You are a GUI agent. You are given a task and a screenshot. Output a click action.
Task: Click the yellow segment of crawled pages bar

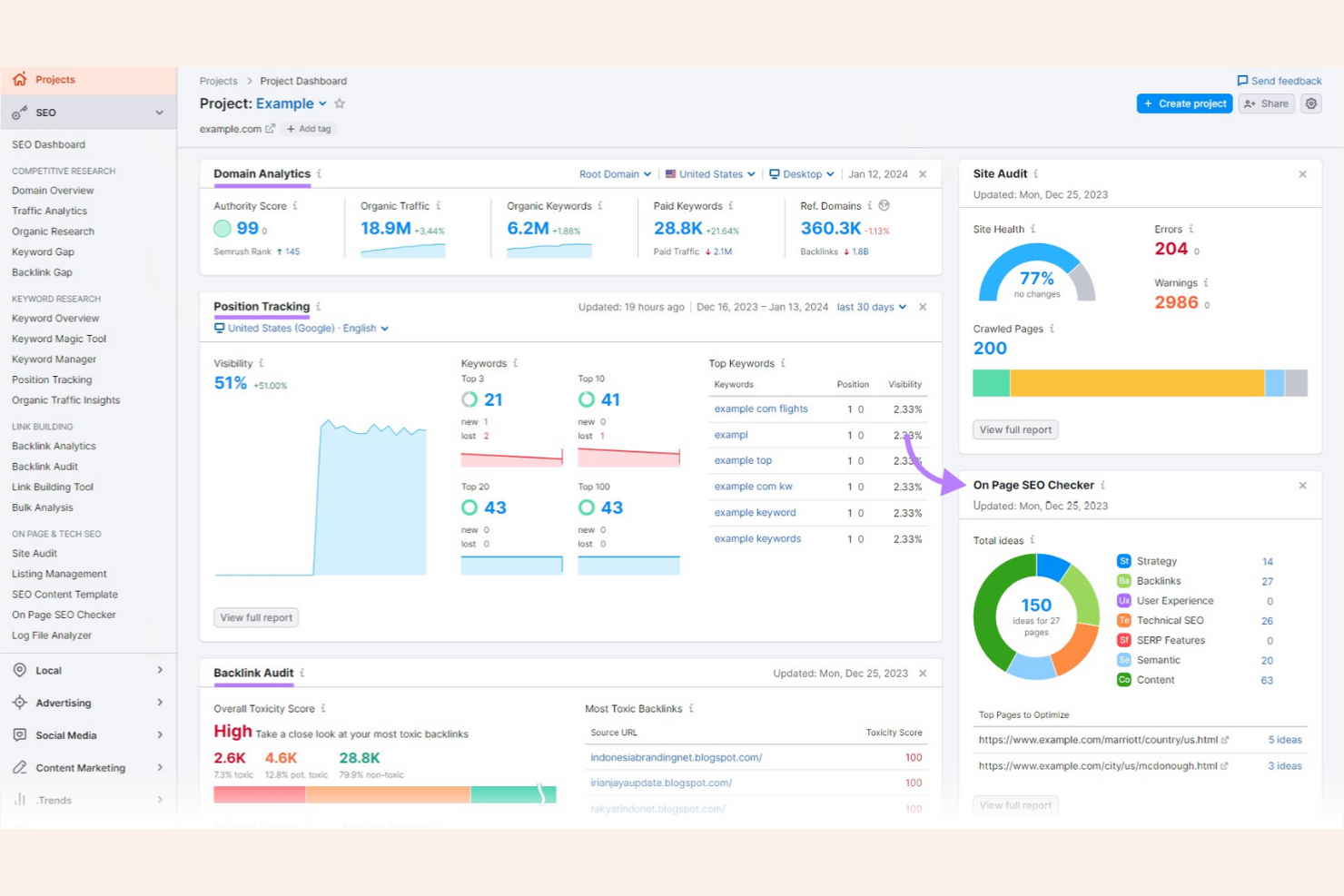point(1137,383)
